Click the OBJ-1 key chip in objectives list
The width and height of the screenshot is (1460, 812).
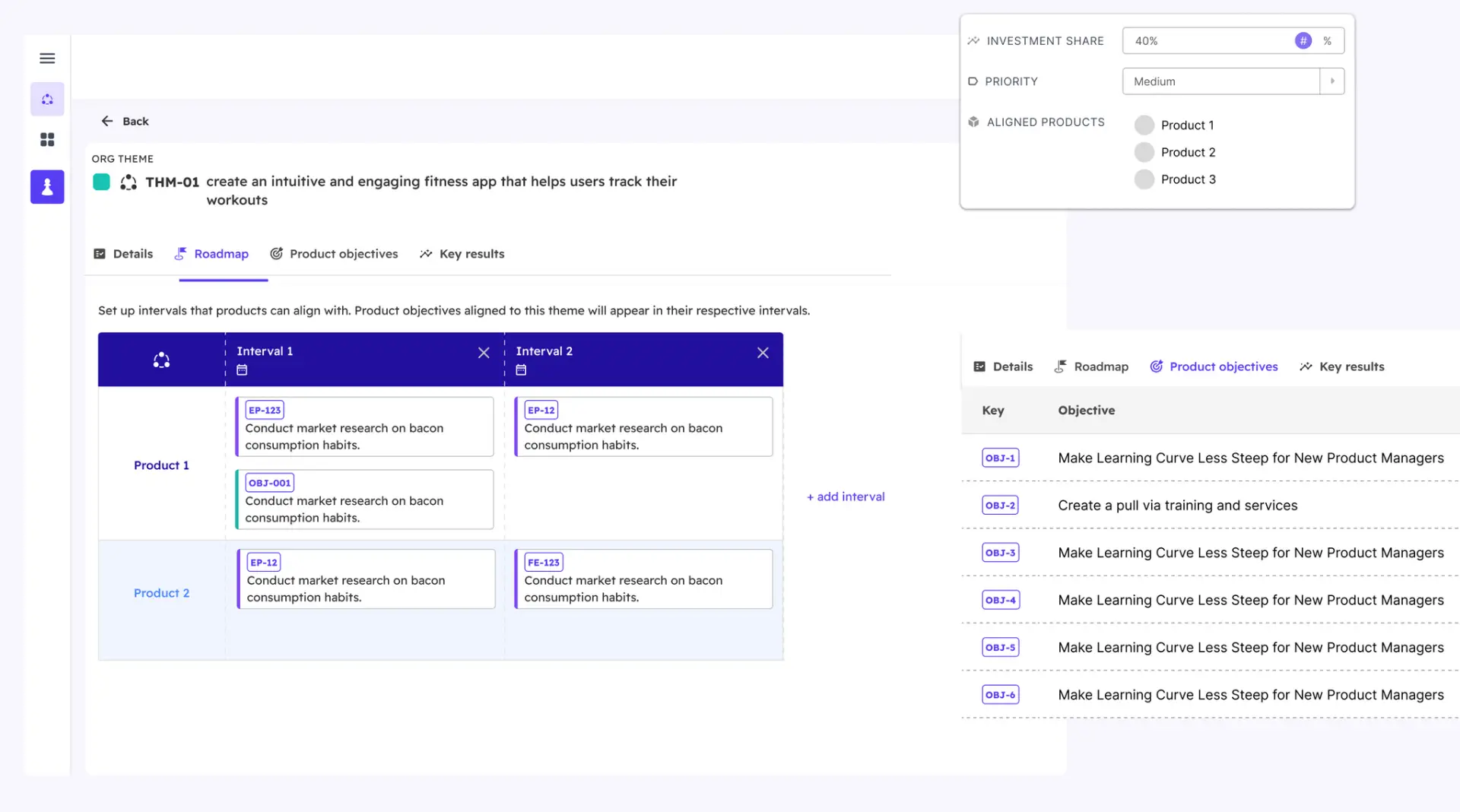click(x=1000, y=458)
